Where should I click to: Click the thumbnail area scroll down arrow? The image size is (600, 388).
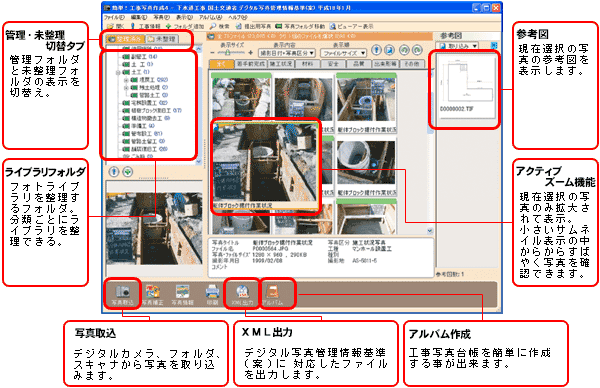pos(430,231)
